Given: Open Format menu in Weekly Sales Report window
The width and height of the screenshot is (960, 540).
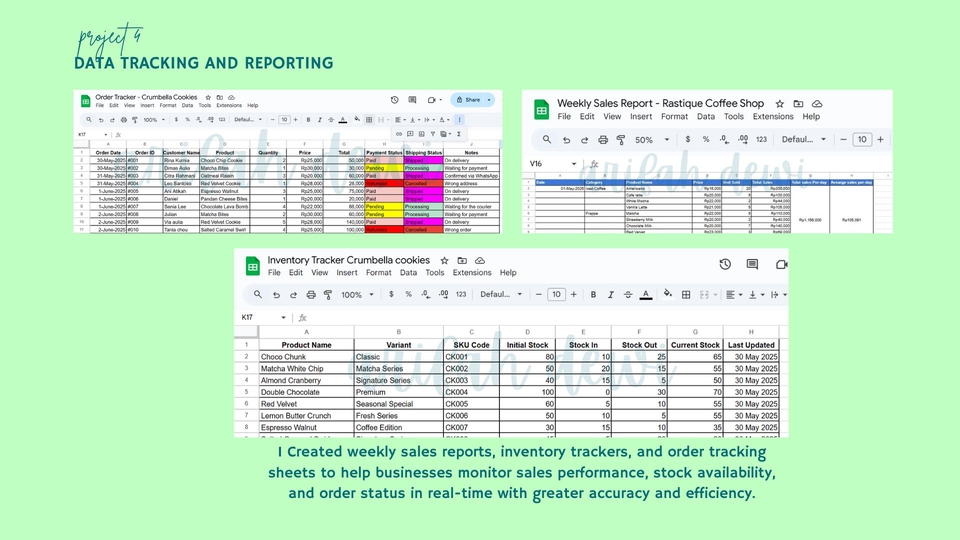Looking at the screenshot, I should tap(674, 116).
